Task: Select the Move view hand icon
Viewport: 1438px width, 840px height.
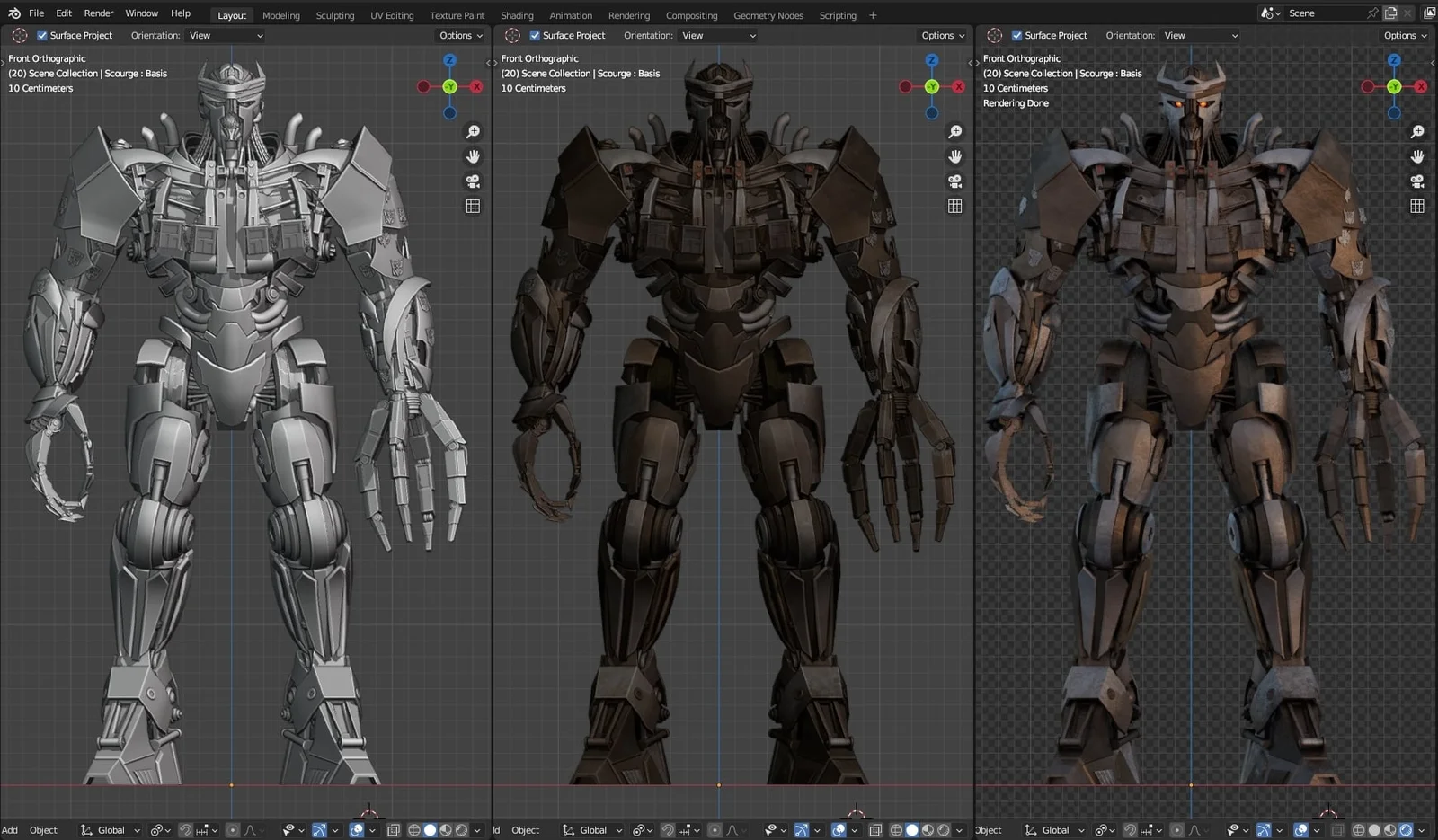Action: [474, 155]
